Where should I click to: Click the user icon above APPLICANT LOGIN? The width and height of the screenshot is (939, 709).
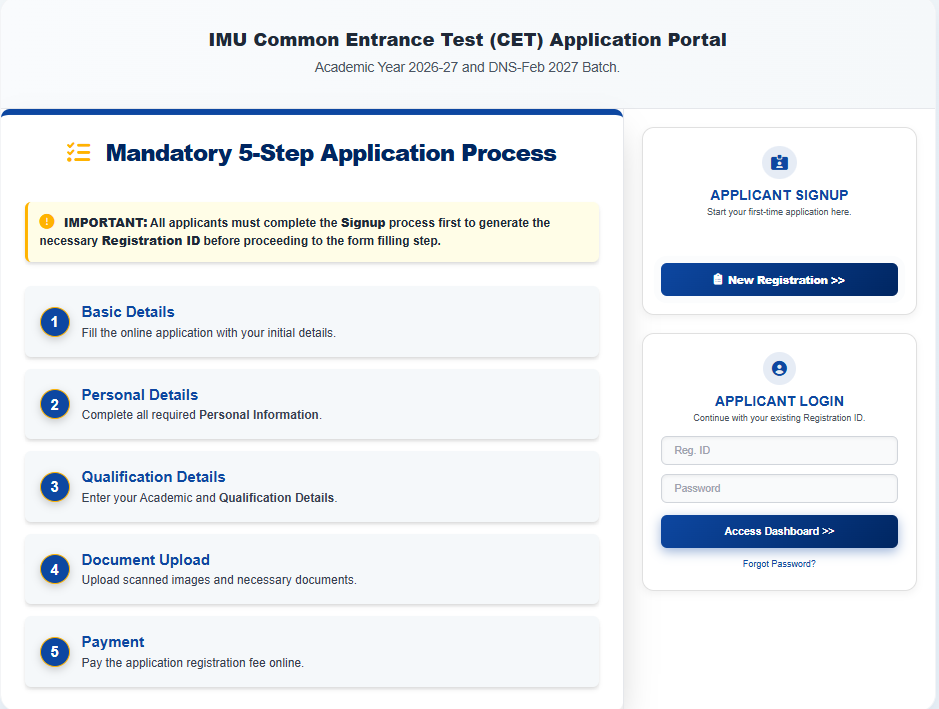point(779,368)
